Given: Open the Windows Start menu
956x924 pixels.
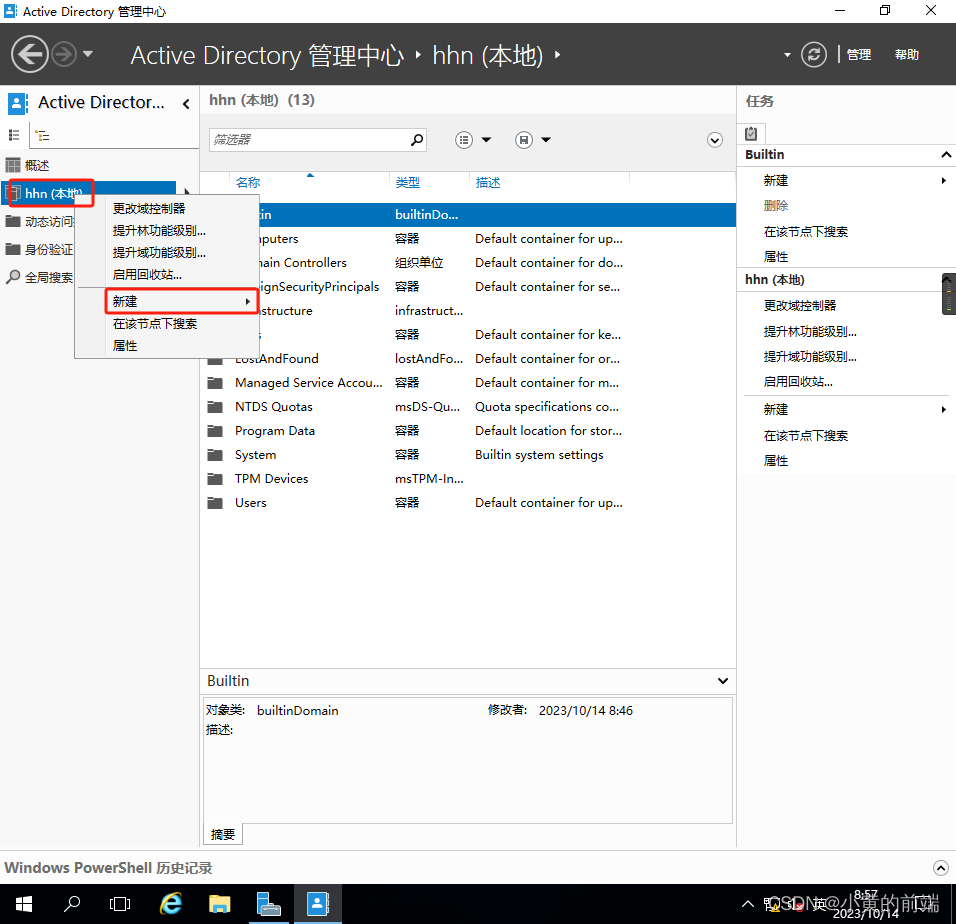Looking at the screenshot, I should [23, 904].
